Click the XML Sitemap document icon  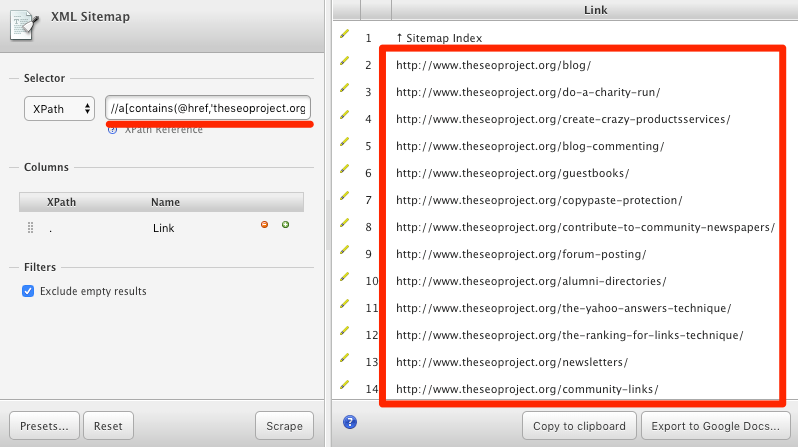[x=24, y=25]
